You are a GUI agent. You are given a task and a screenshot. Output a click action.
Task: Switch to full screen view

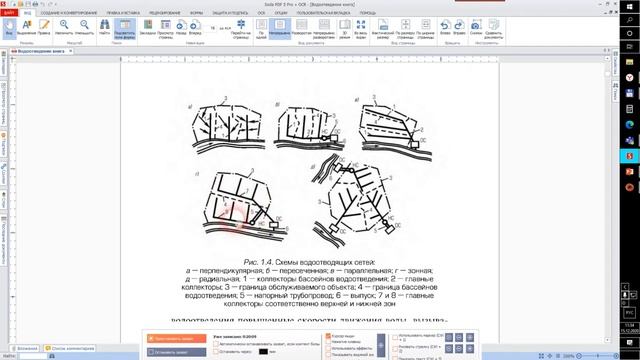pyautogui.click(x=361, y=29)
